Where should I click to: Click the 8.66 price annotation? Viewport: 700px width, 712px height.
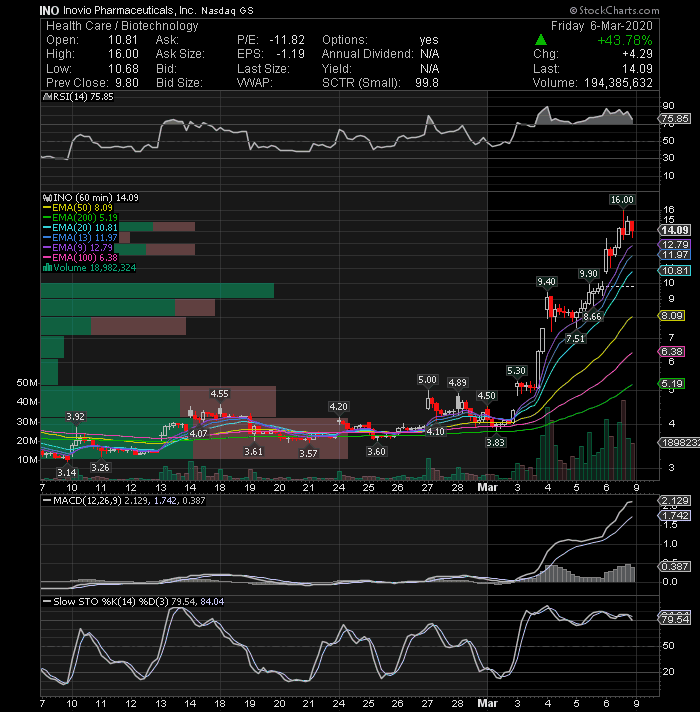tap(592, 316)
